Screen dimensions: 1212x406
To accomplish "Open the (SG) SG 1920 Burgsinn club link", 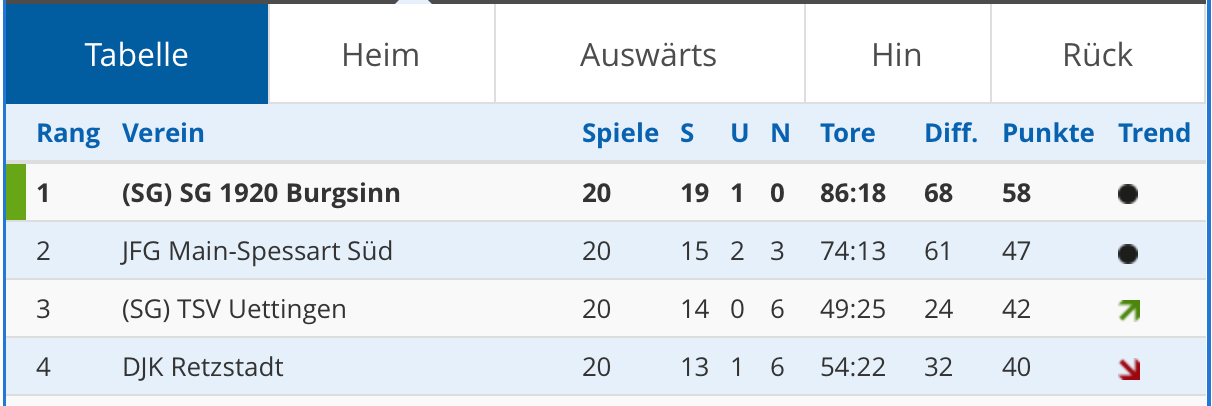I will click(x=261, y=193).
